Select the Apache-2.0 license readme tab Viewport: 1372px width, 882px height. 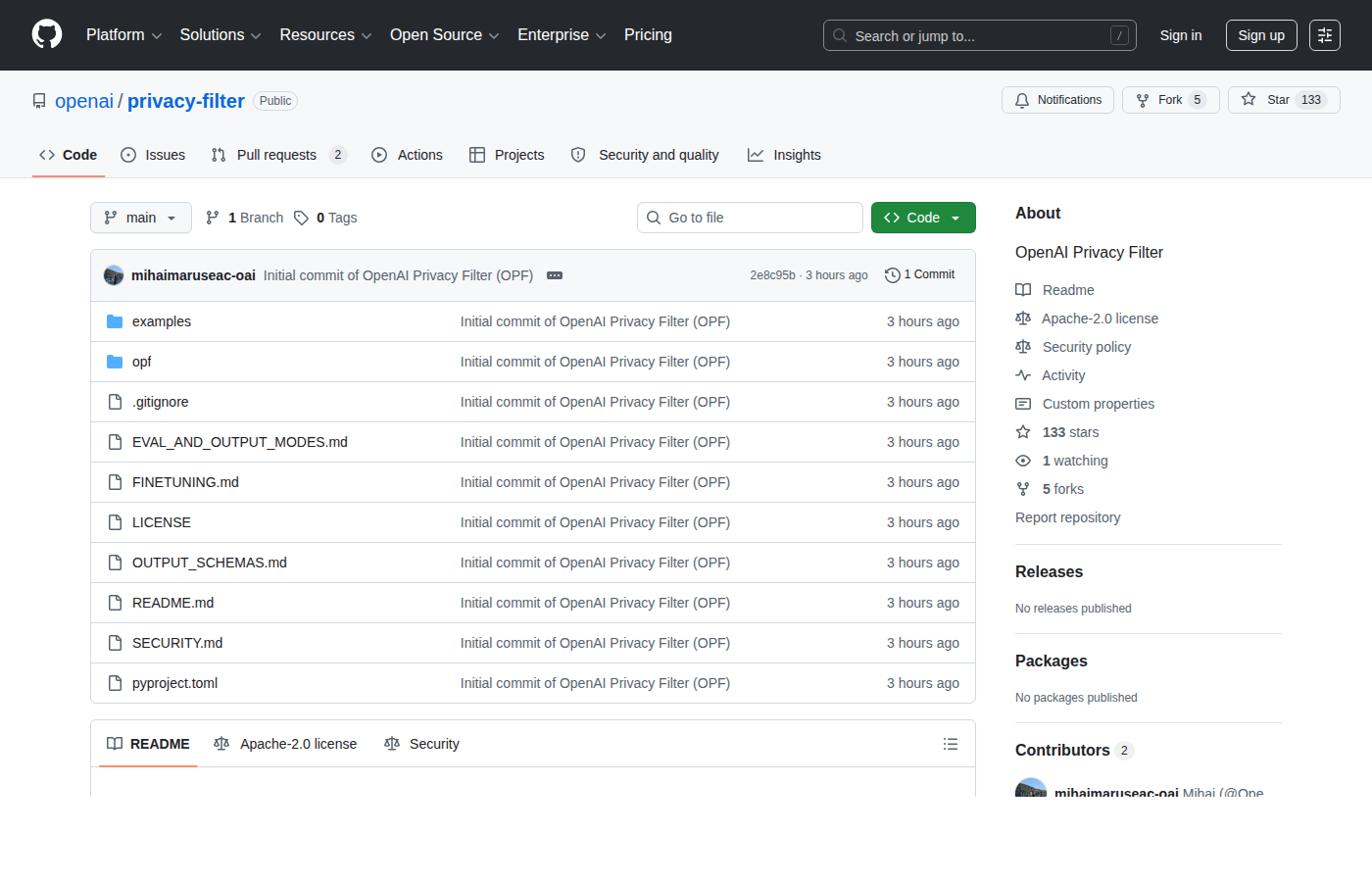(x=285, y=744)
